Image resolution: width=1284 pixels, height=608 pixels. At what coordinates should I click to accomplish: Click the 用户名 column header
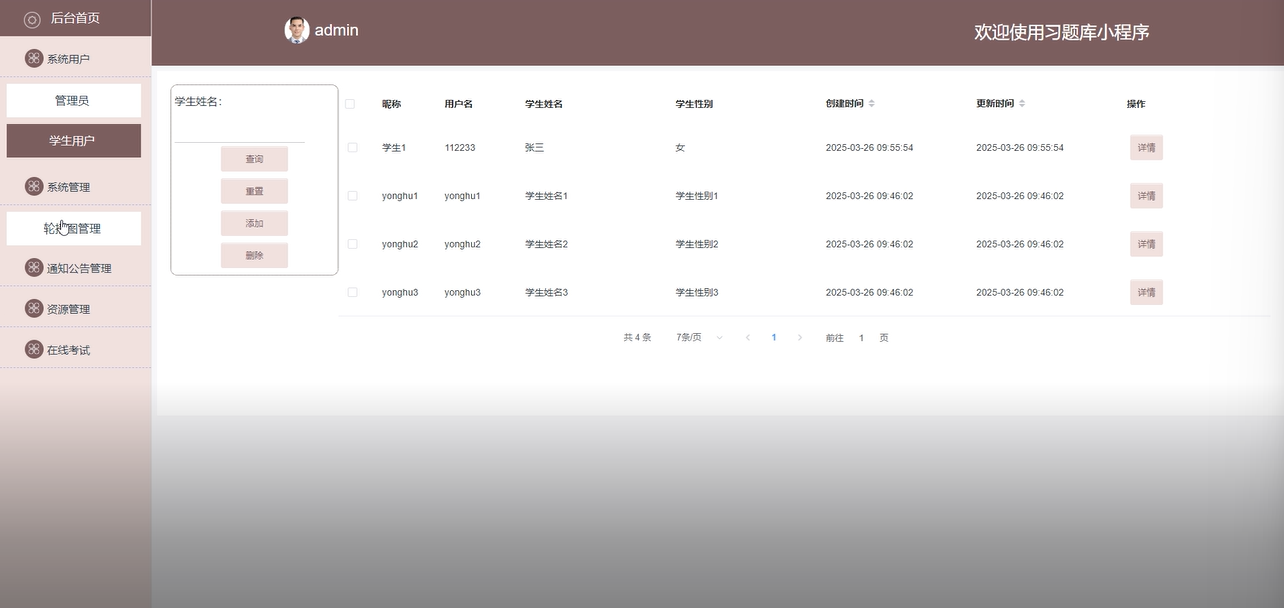click(x=459, y=104)
